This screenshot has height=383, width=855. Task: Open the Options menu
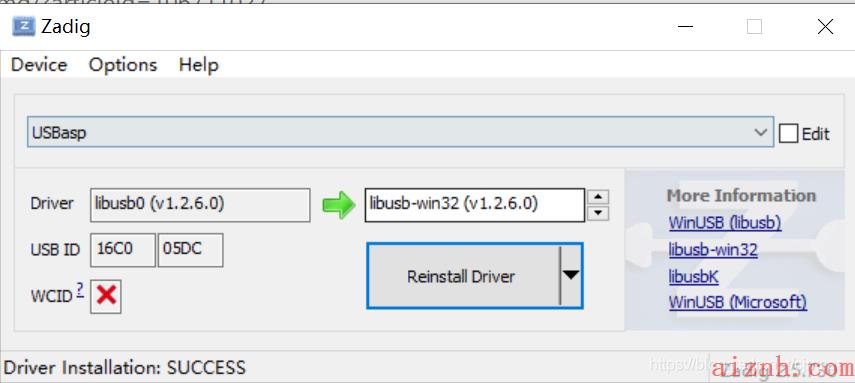click(123, 65)
